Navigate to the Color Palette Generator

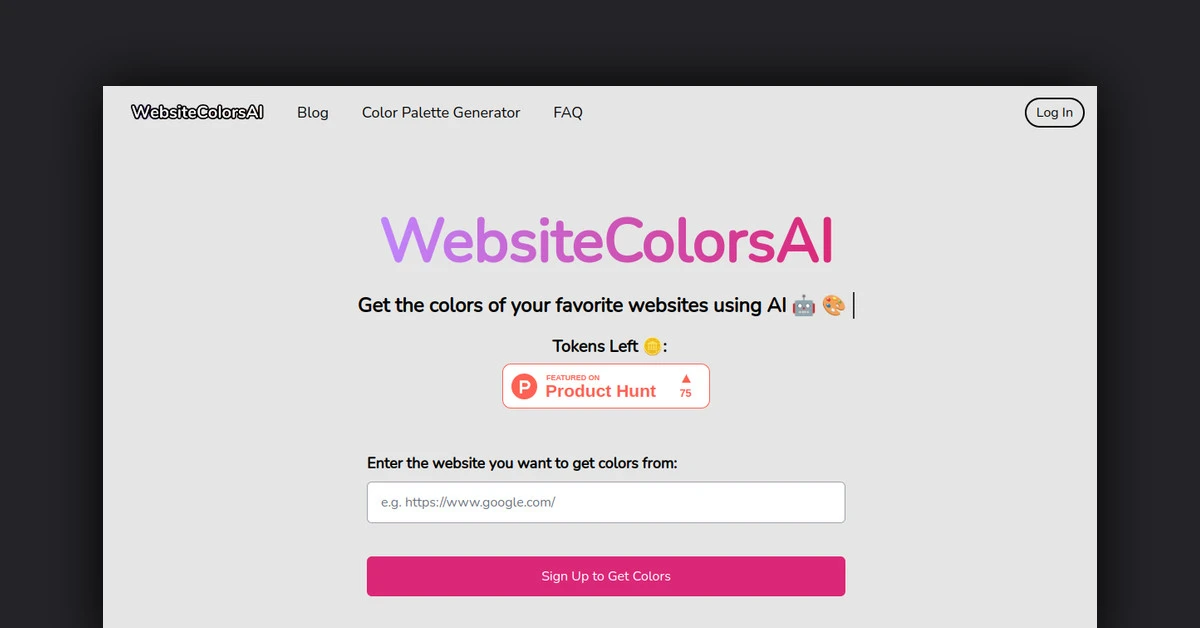coord(441,112)
